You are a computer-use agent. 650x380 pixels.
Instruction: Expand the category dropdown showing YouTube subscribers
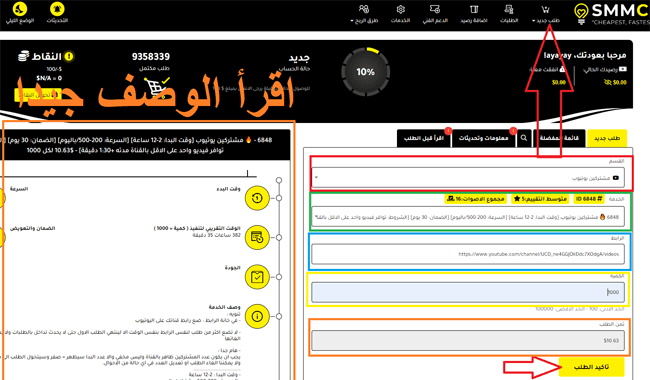468,178
